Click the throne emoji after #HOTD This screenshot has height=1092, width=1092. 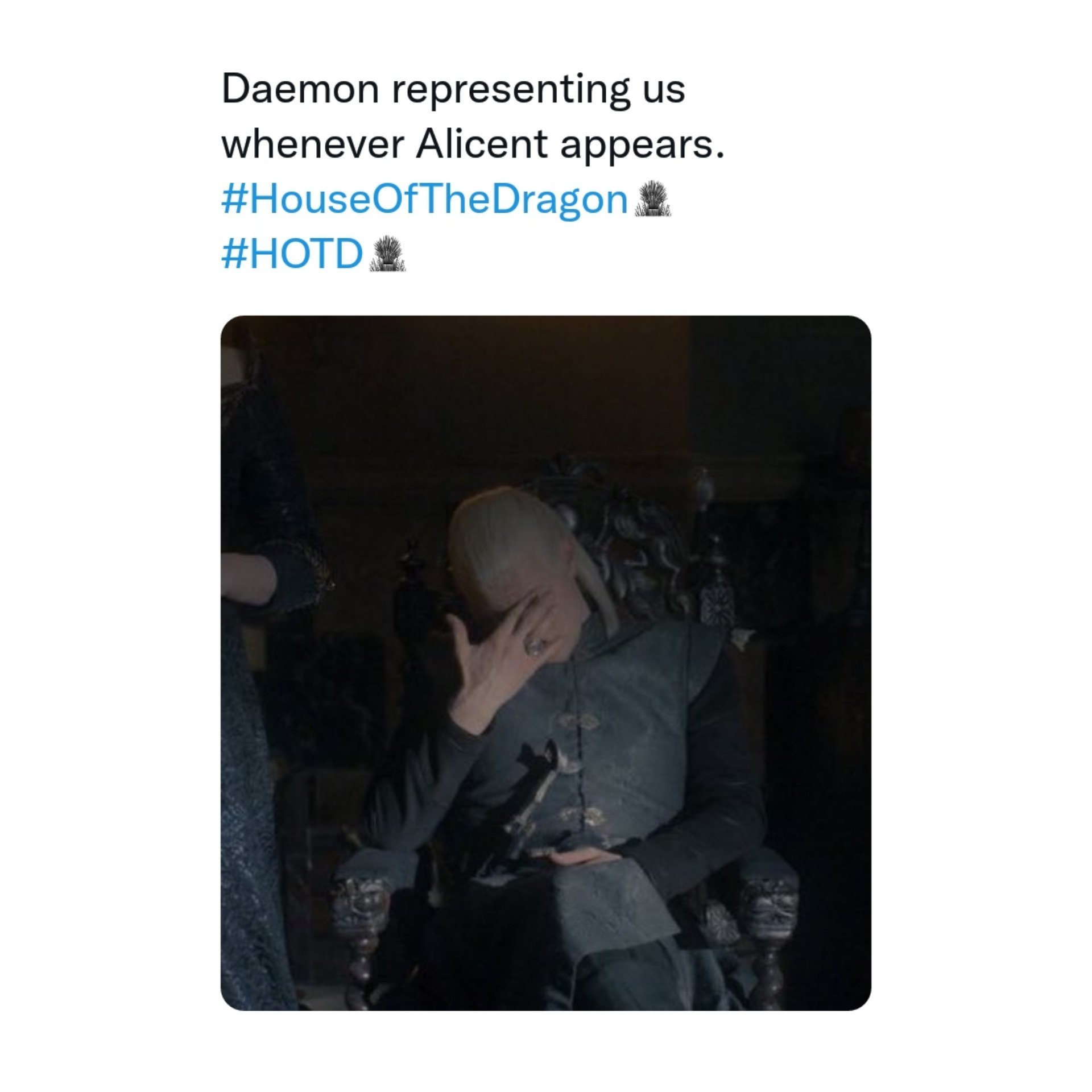[x=388, y=254]
